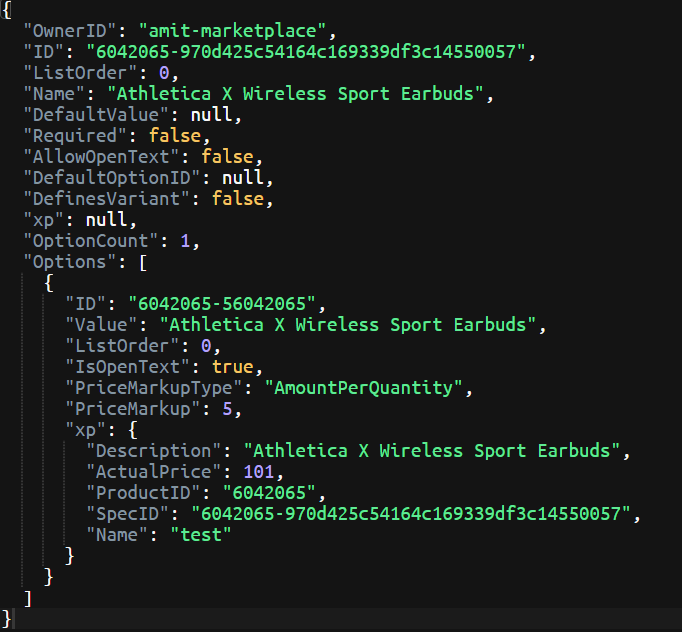Click the false value of "DefinesVariant"
Screen dimensions: 682x632
(238, 199)
